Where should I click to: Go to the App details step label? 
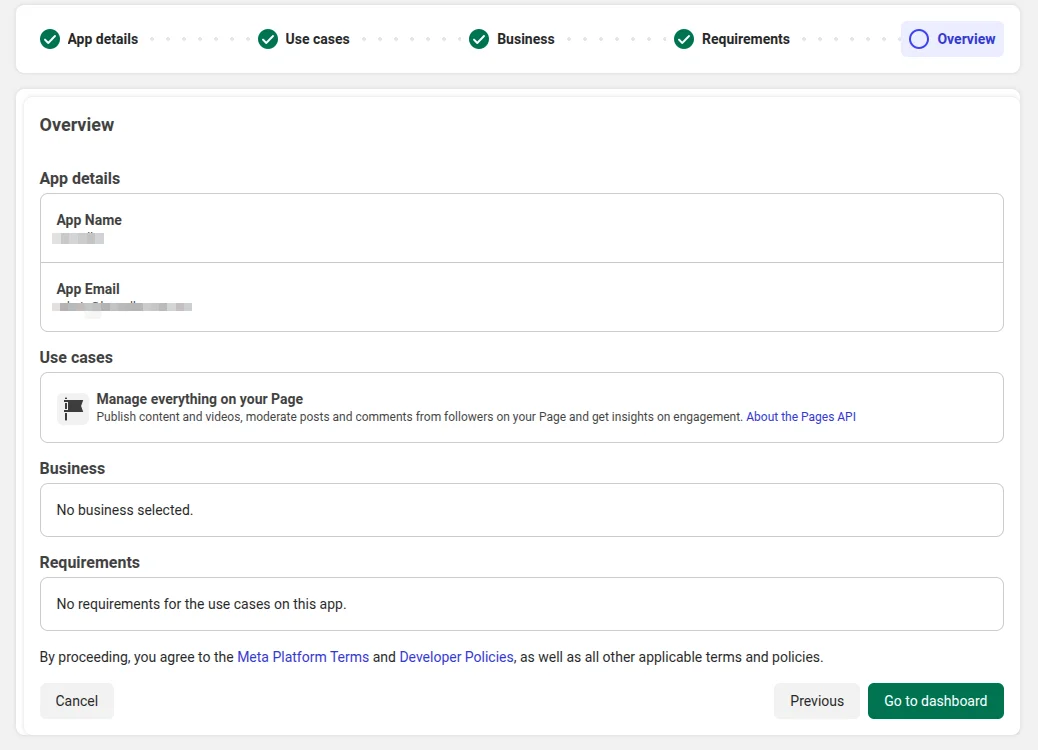[x=102, y=39]
